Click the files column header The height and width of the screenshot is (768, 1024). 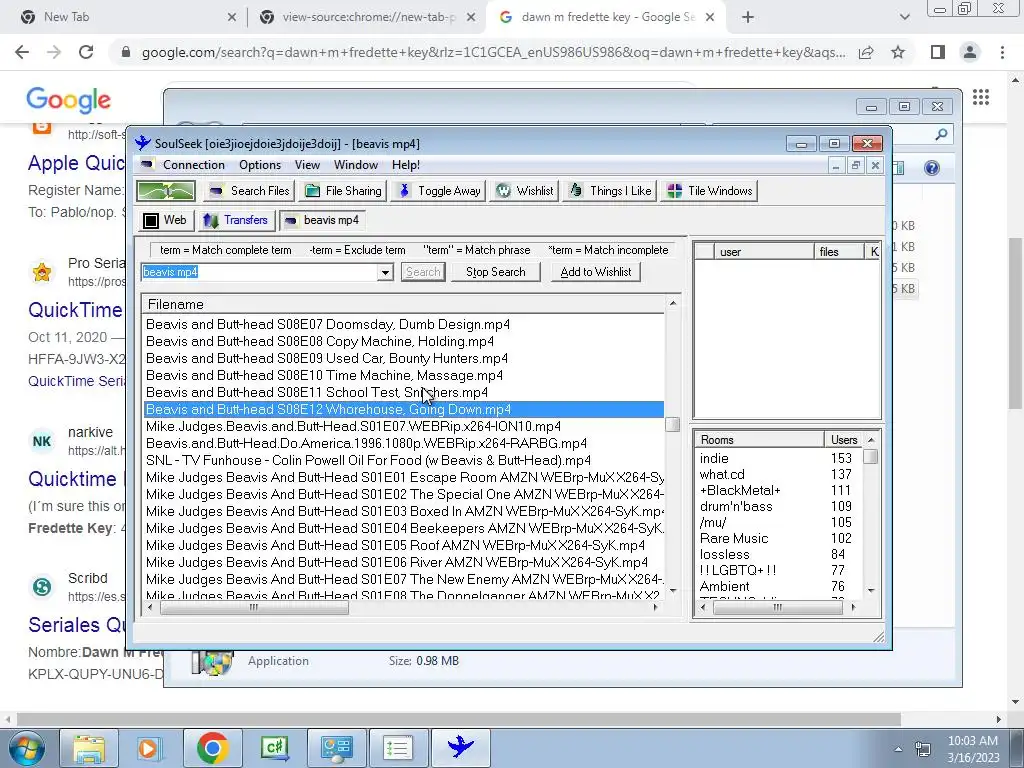point(839,251)
